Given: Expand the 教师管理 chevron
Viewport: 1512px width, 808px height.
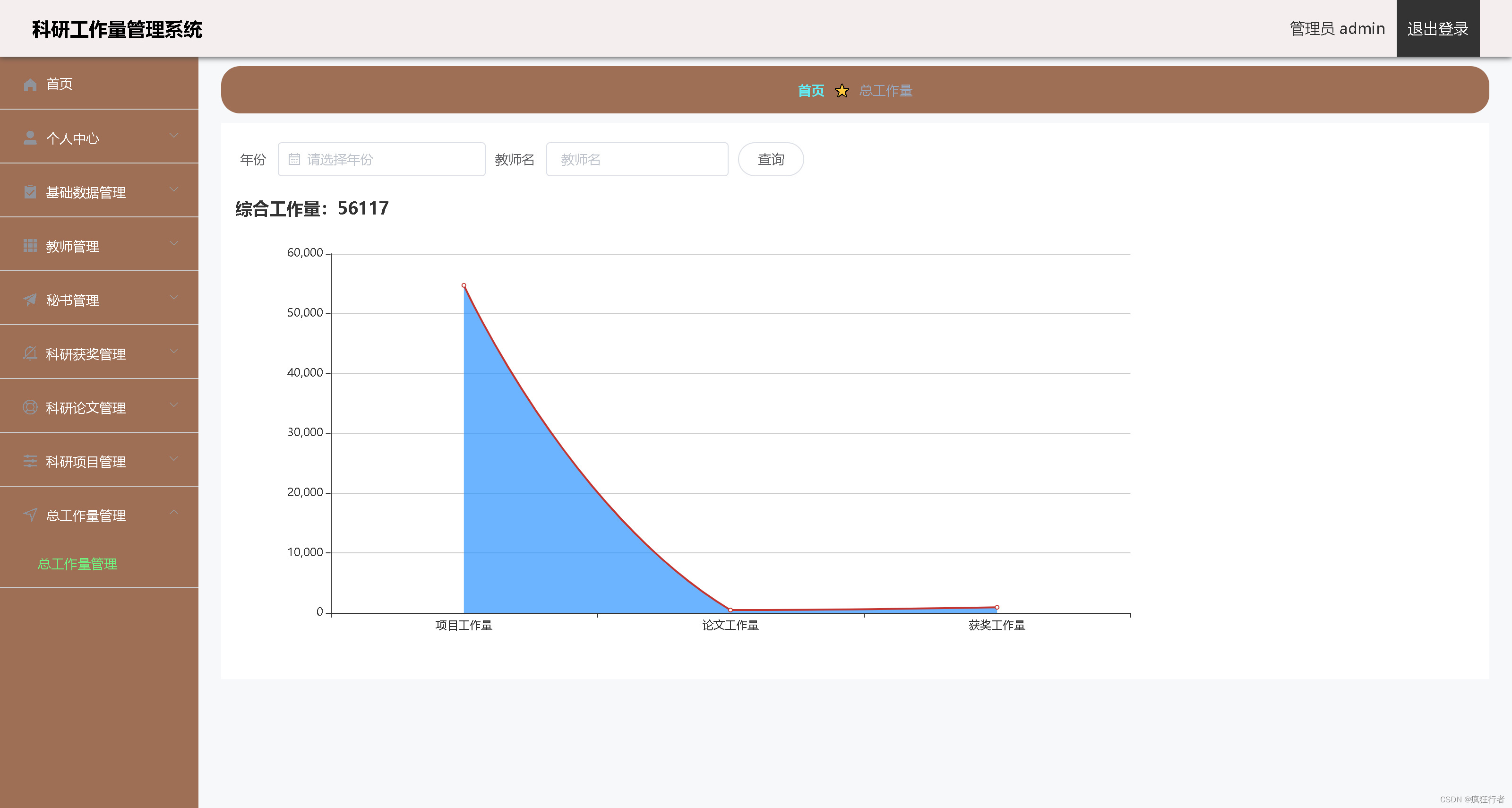Looking at the screenshot, I should [x=174, y=243].
